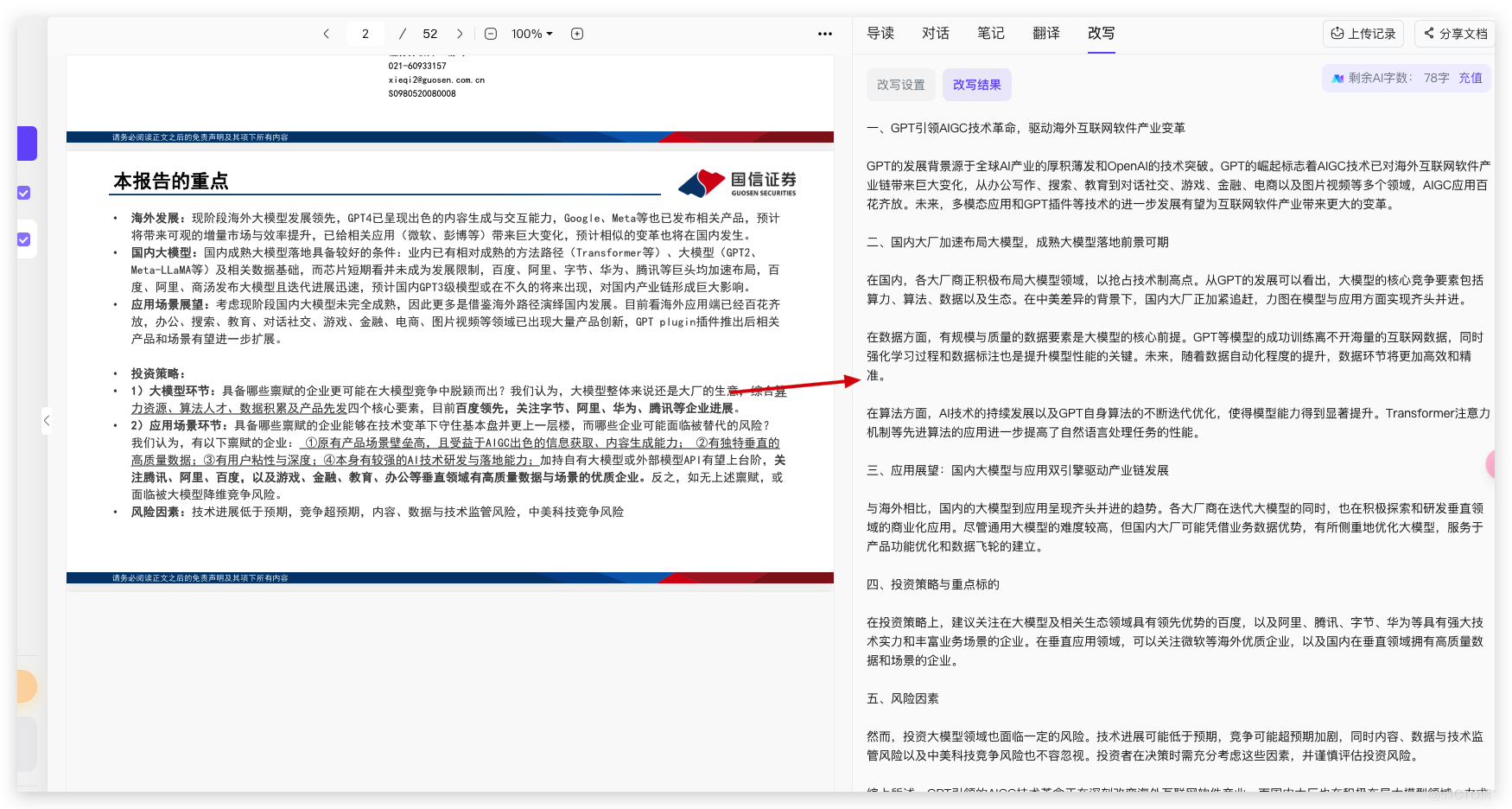
Task: Go to previous page arrow
Action: click(326, 34)
